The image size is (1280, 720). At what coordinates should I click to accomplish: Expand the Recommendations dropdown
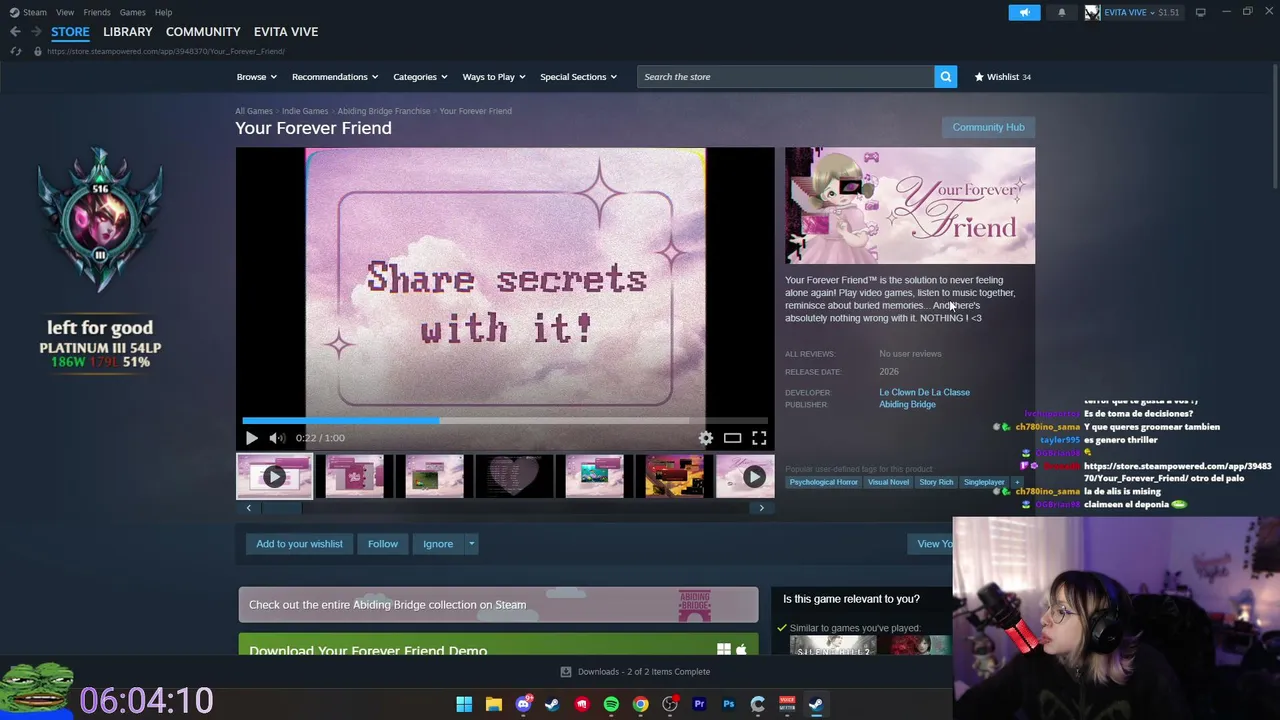335,77
